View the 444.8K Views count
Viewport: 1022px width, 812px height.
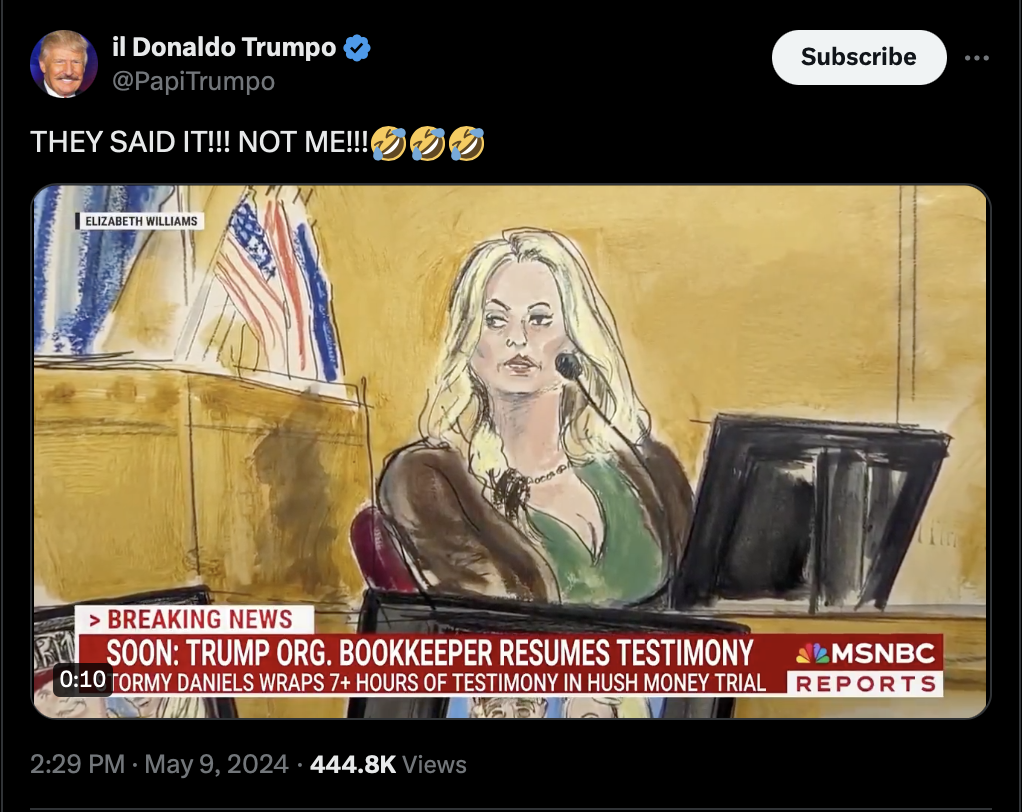coord(388,764)
